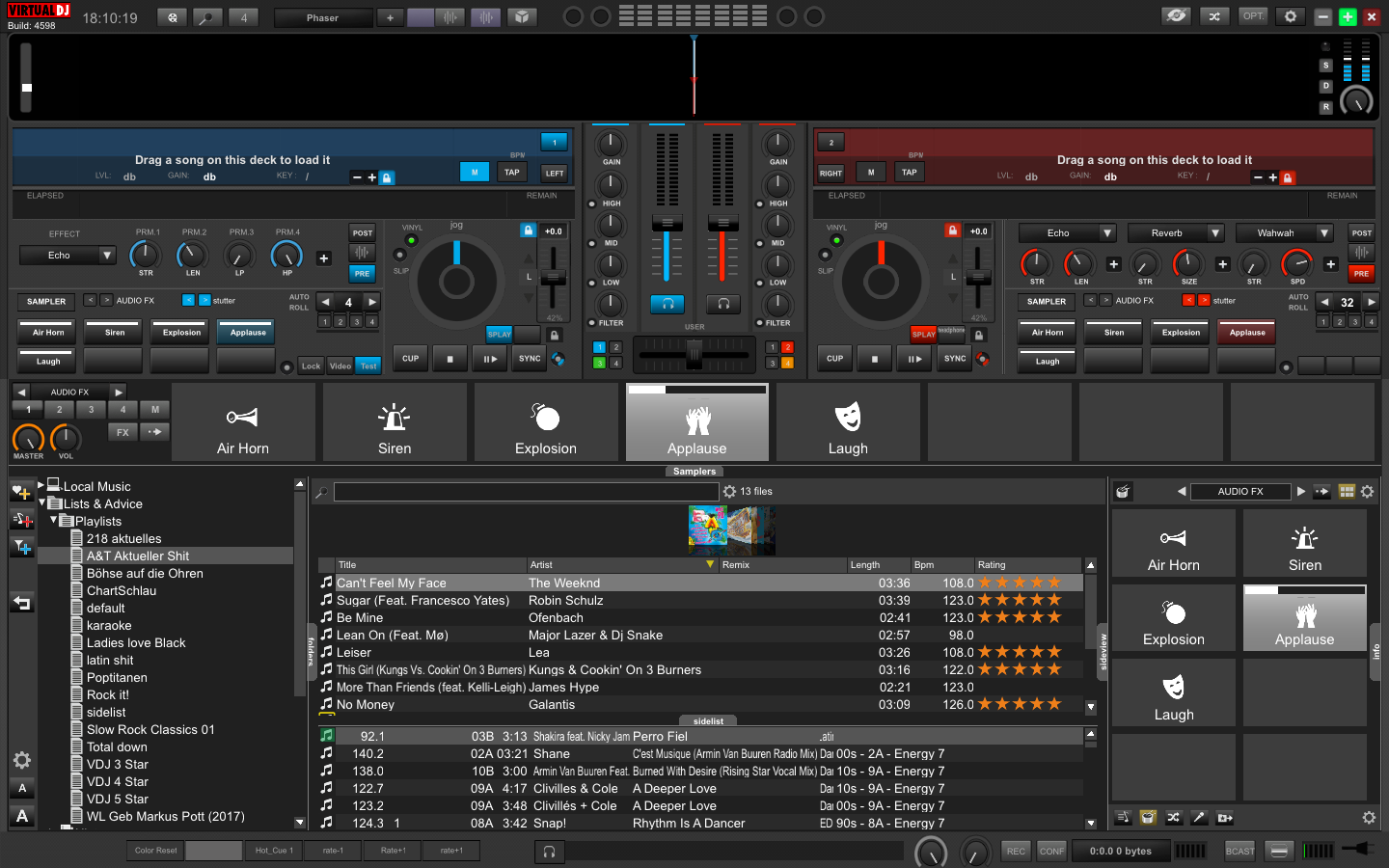This screenshot has width=1389, height=868.
Task: Click left channel volume fader handle
Action: pos(667,224)
